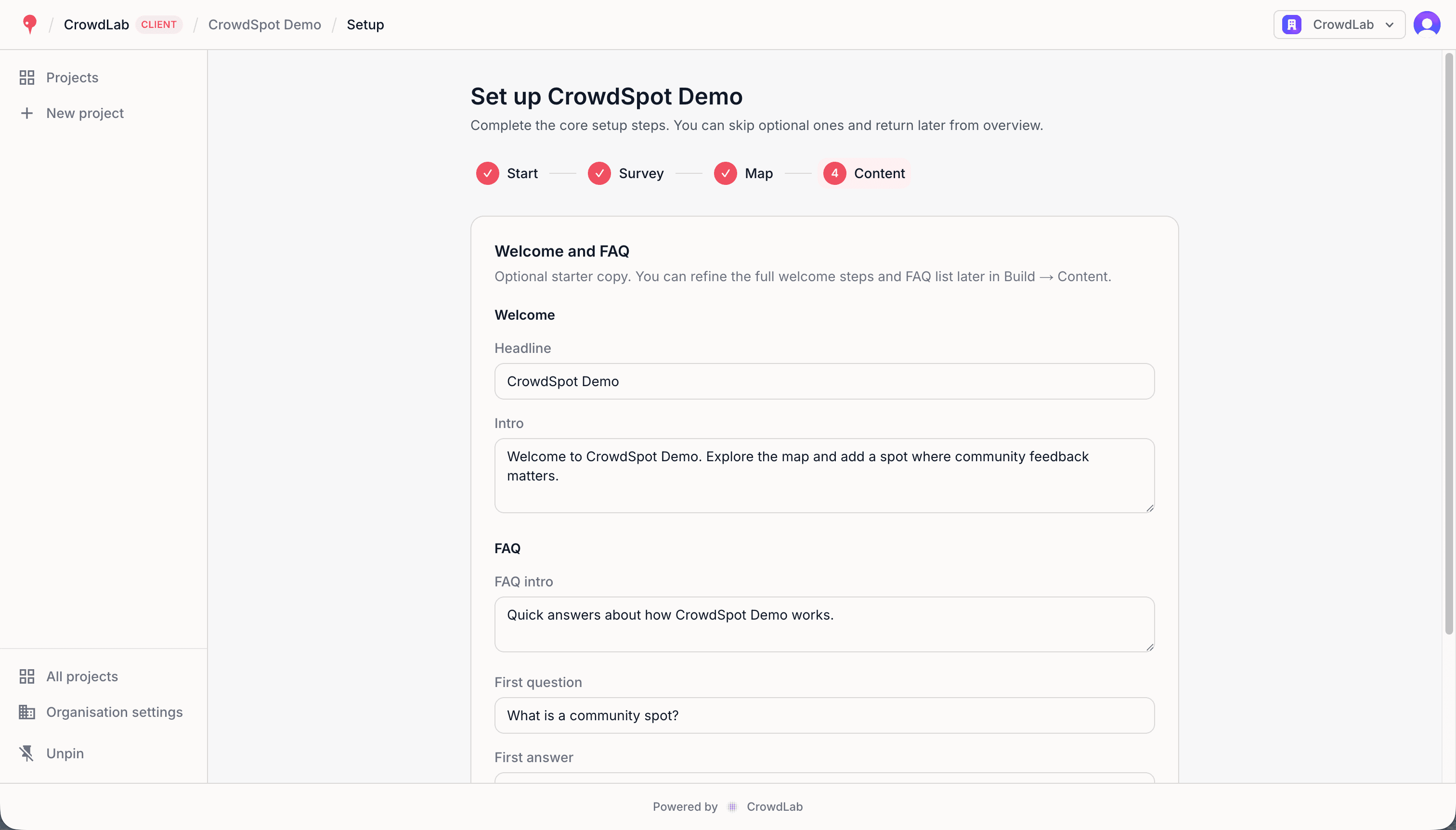Click the 'Welcome' section heading
This screenshot has width=1456, height=830.
coord(524,315)
